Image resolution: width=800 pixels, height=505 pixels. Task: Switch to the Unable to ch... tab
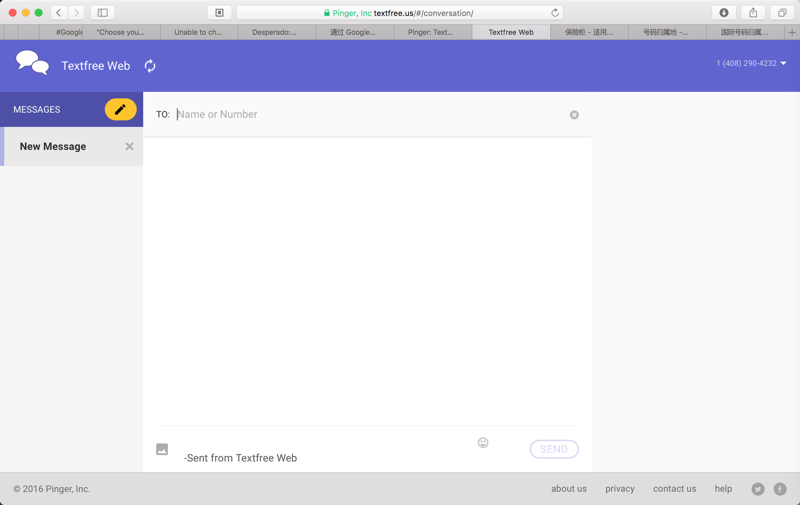click(199, 32)
